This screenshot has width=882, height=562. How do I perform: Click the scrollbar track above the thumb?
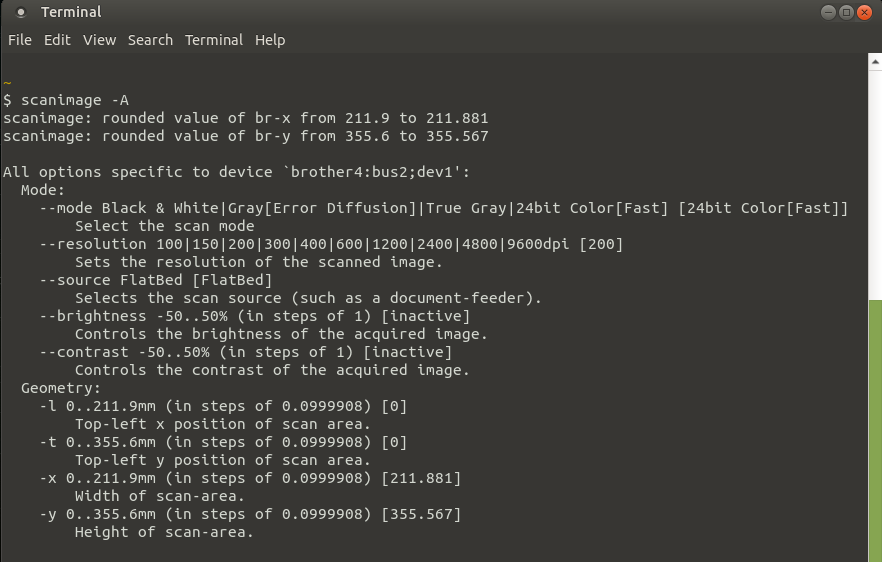click(875, 185)
